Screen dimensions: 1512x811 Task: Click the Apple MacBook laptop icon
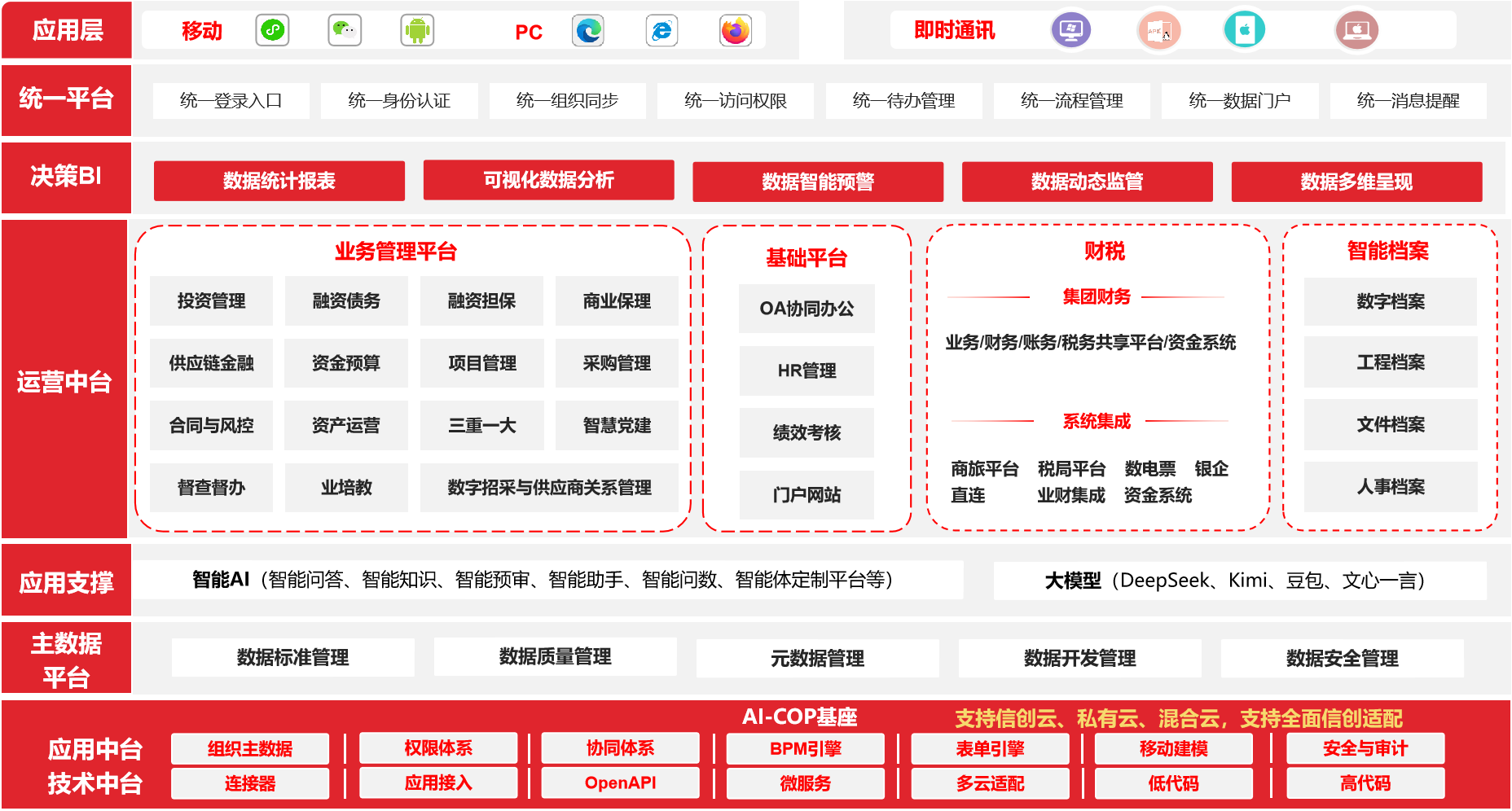(x=1356, y=31)
